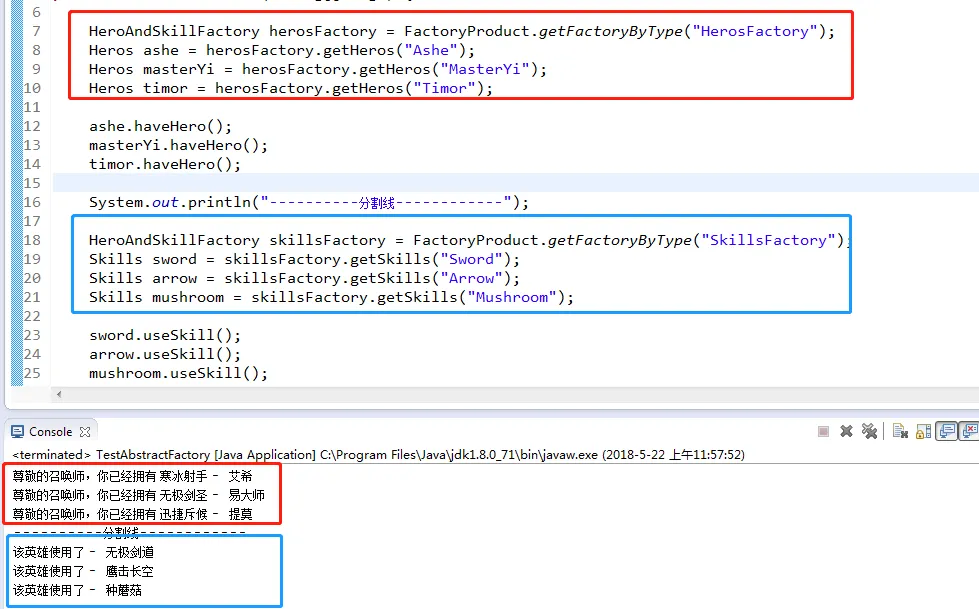This screenshot has width=979, height=609.
Task: Click the line 'Skills mushroom = skillsFactory.getSkills'
Action: (331, 297)
